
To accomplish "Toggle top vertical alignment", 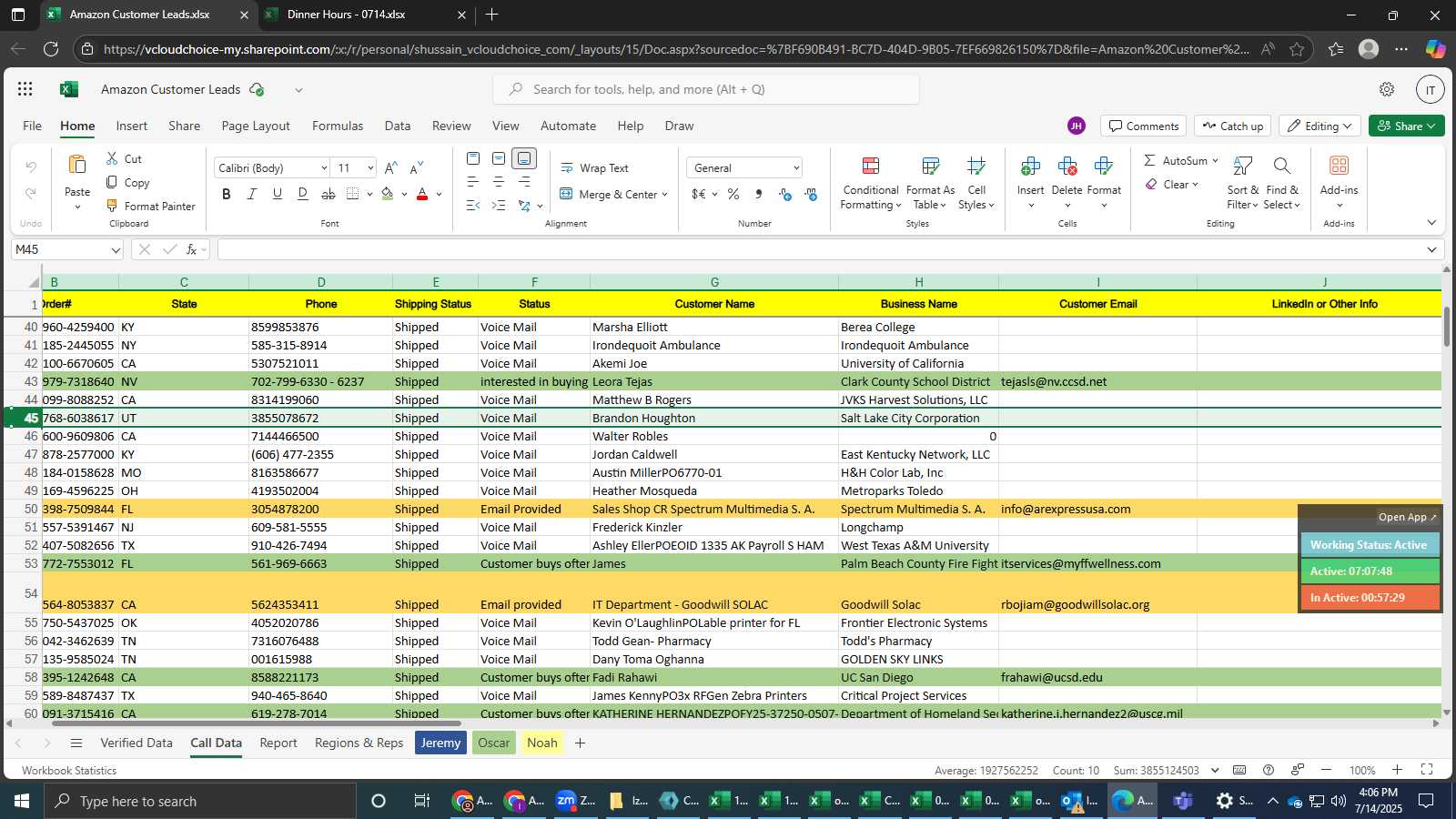I will pos(473,158).
